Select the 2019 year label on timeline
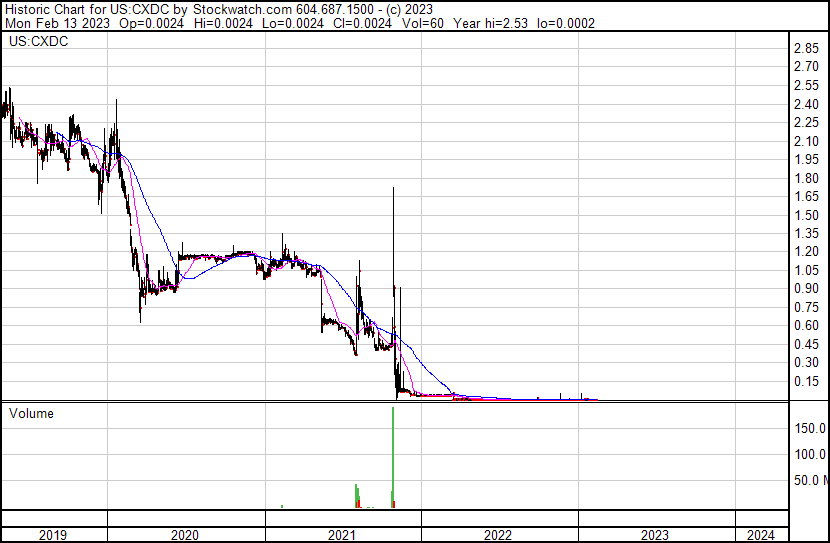This screenshot has width=830, height=543. click(53, 535)
